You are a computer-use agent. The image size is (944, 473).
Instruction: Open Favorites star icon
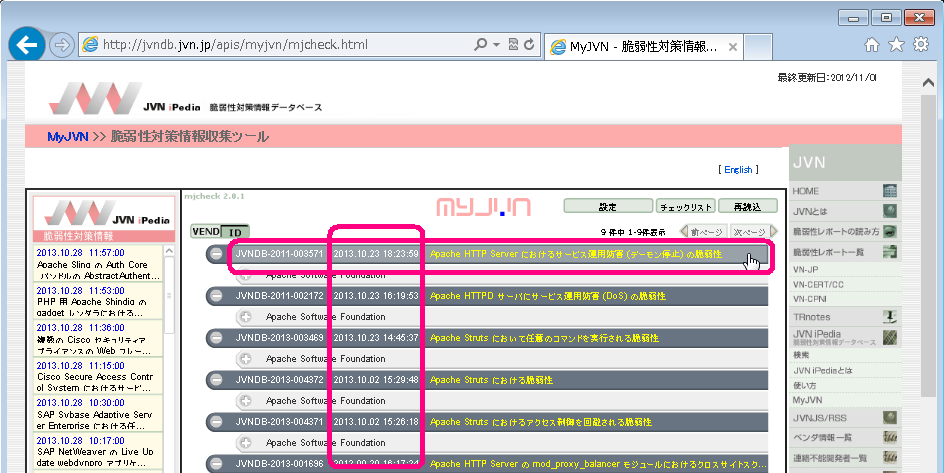pyautogui.click(x=896, y=45)
